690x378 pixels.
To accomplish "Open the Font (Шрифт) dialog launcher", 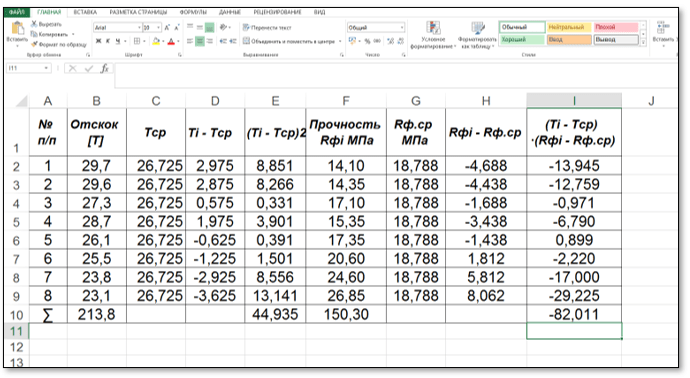I will pos(180,55).
